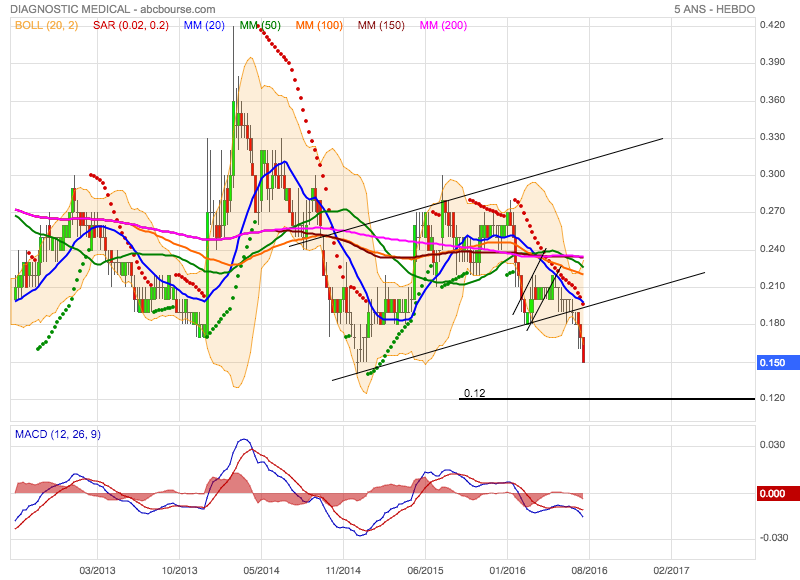Click the 0.270 price axis label
The image size is (800, 580).
click(x=772, y=211)
